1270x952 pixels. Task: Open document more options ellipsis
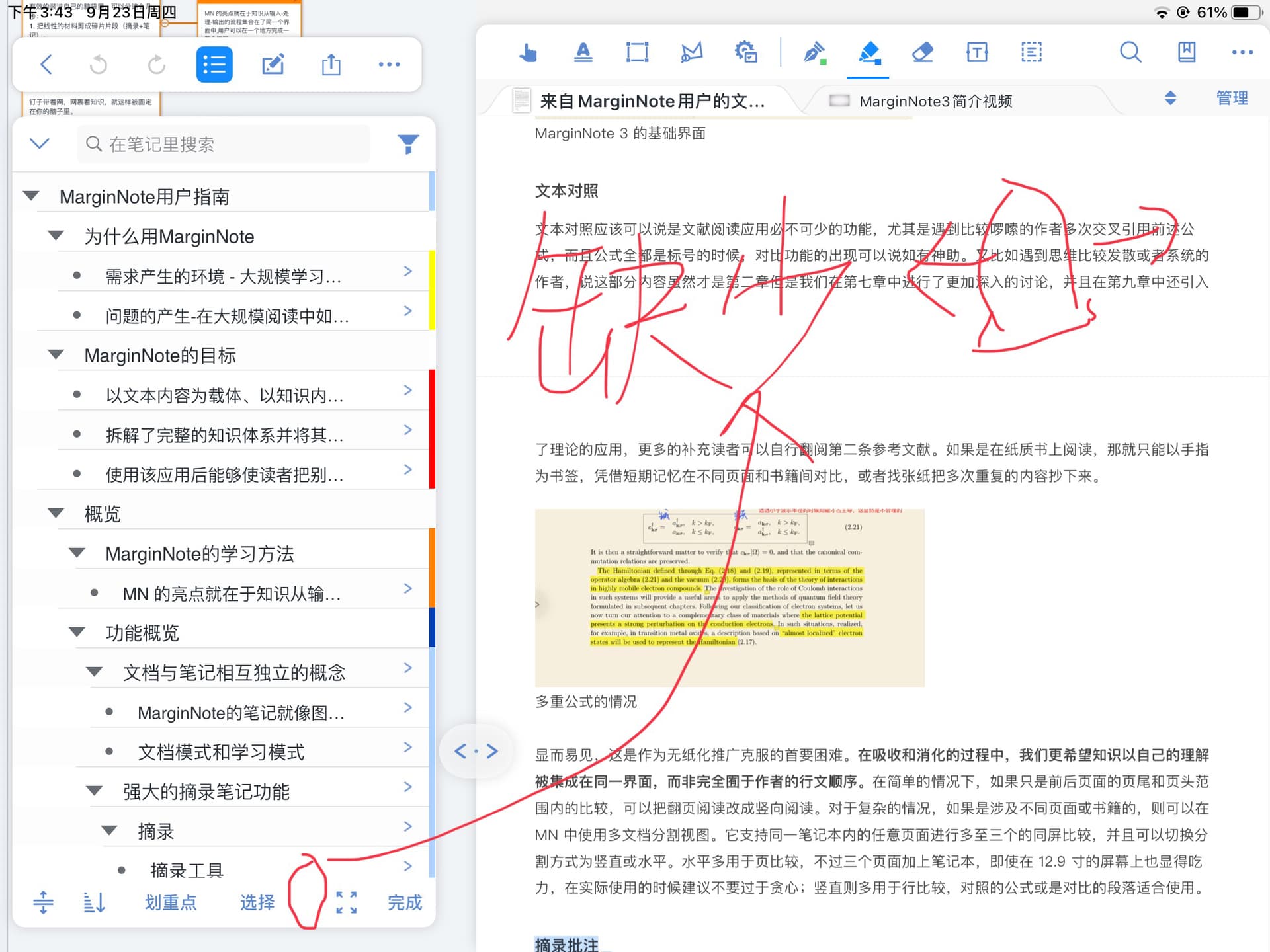(x=1242, y=52)
